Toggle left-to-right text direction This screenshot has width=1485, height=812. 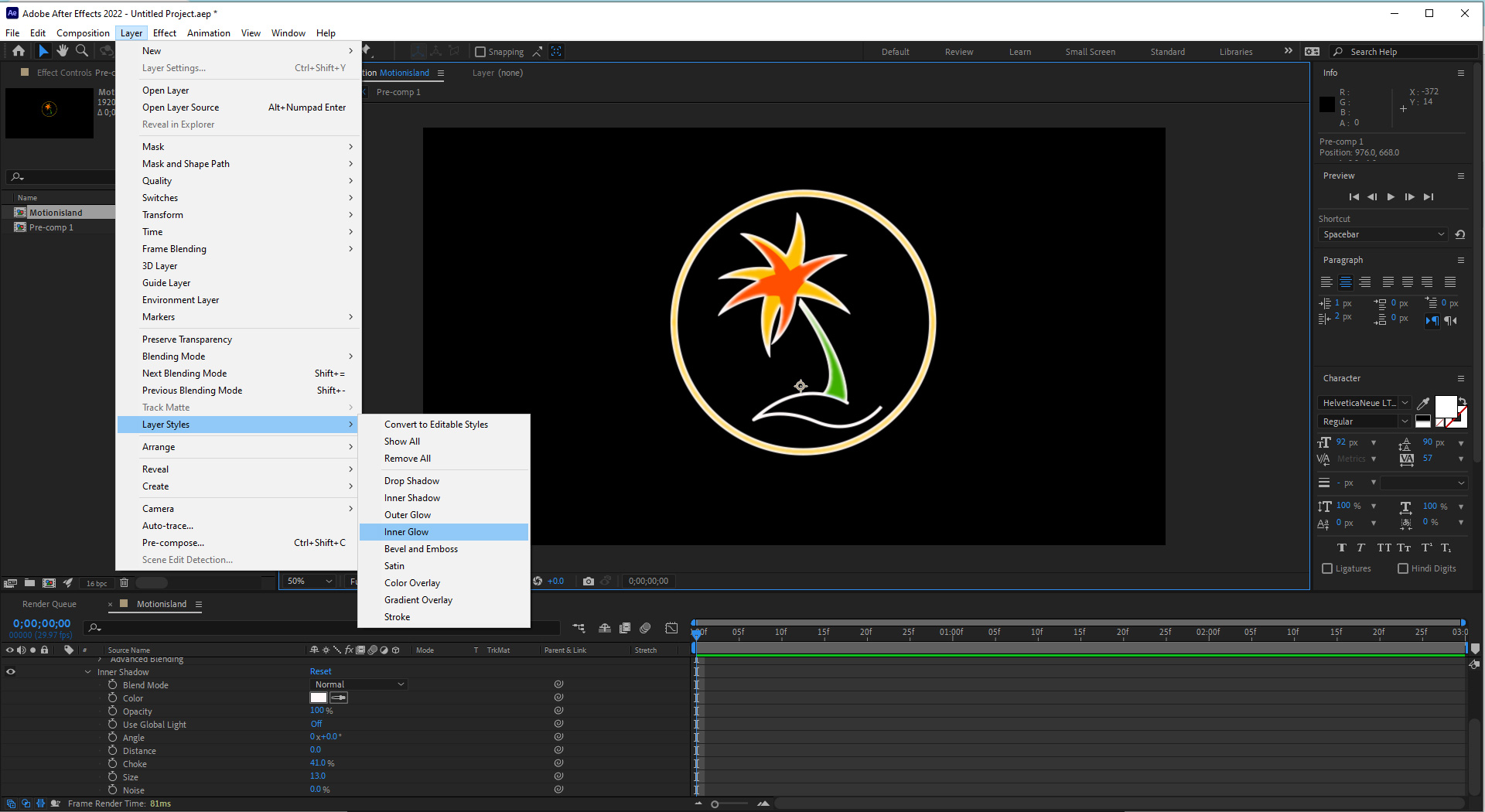[x=1432, y=320]
